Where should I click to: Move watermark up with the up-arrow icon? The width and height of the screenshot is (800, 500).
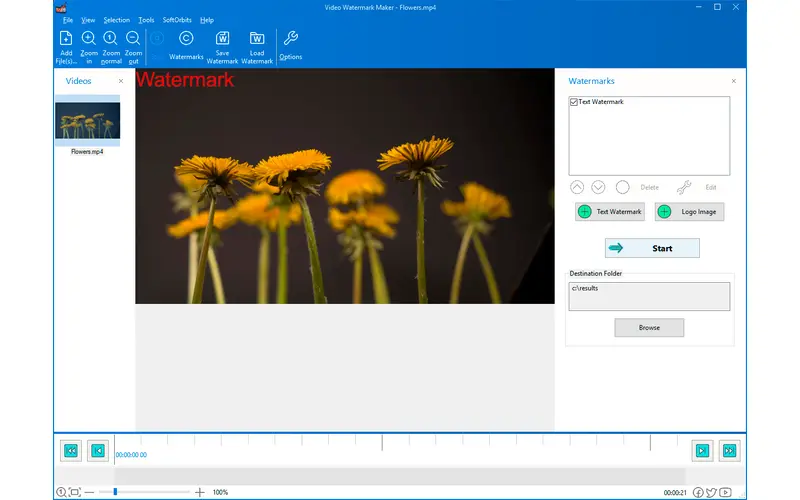click(577, 187)
